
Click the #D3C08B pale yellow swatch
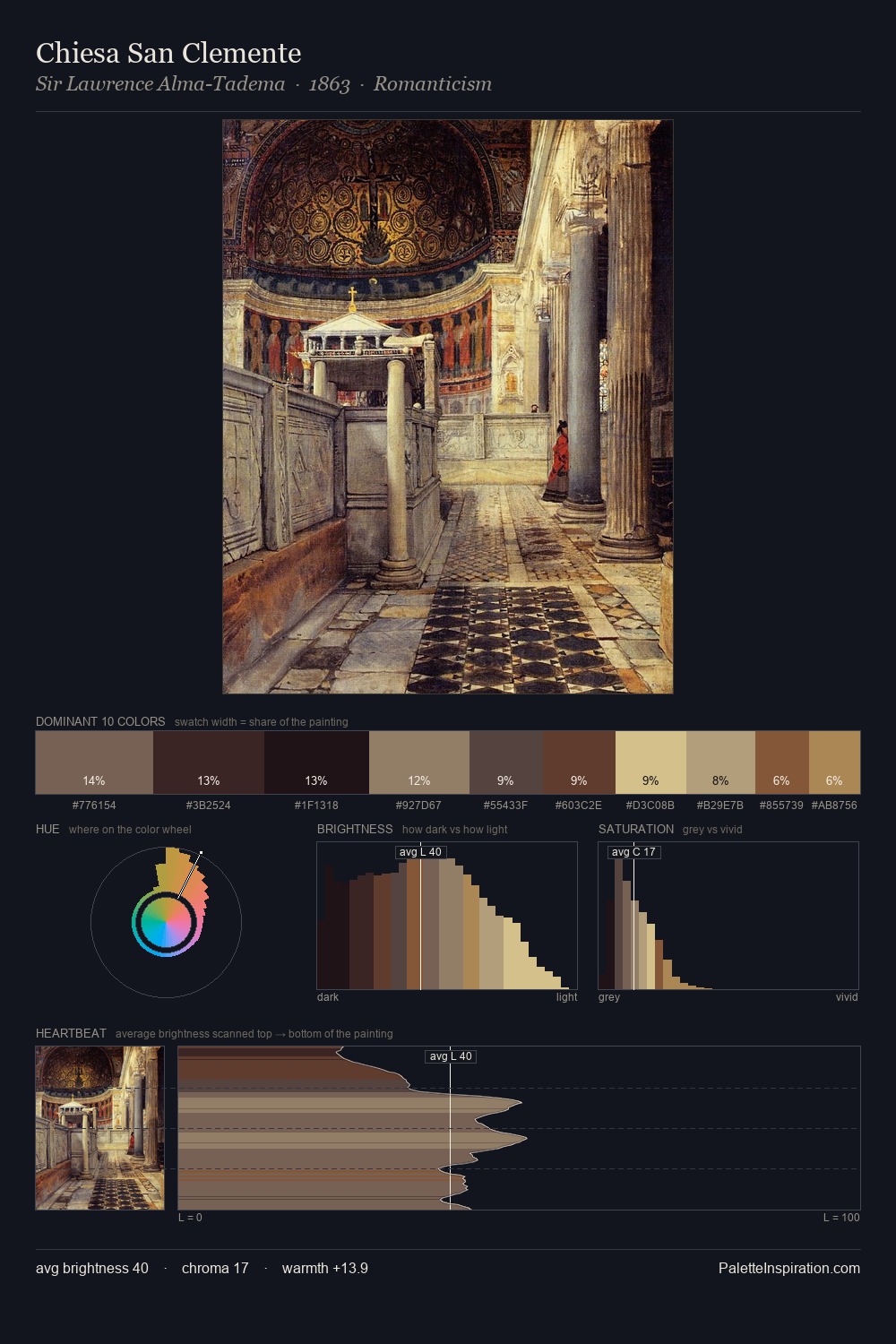(650, 762)
